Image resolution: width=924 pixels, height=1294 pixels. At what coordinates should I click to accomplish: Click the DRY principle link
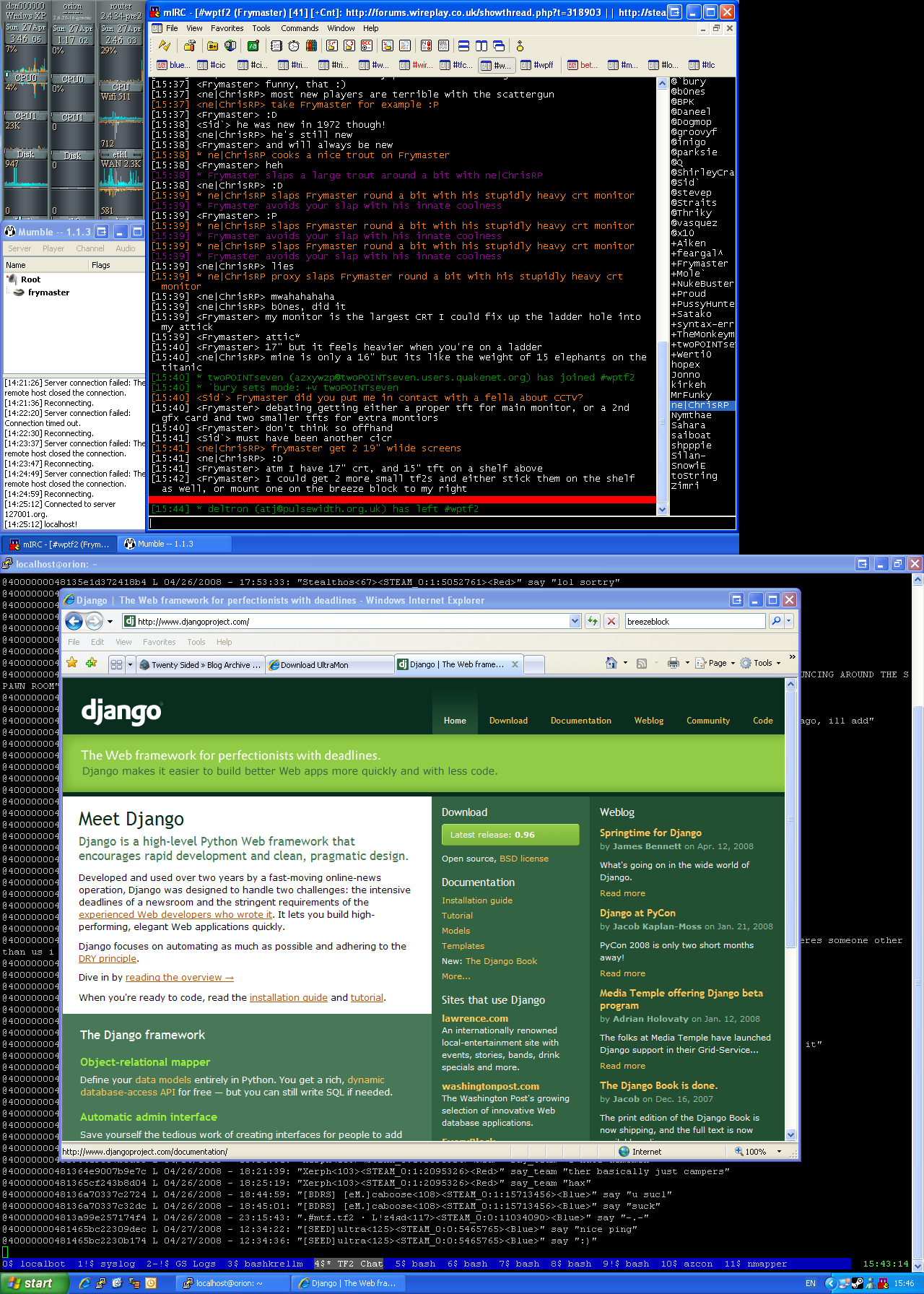[x=108, y=958]
